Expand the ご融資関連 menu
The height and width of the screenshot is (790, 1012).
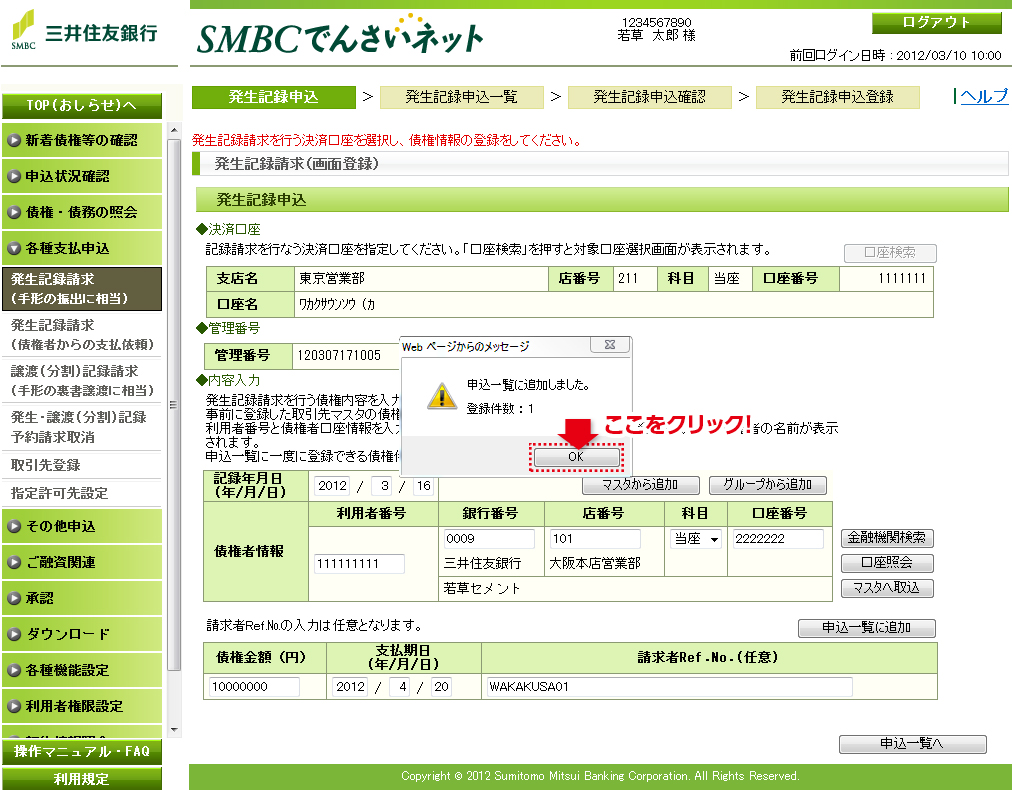point(82,562)
